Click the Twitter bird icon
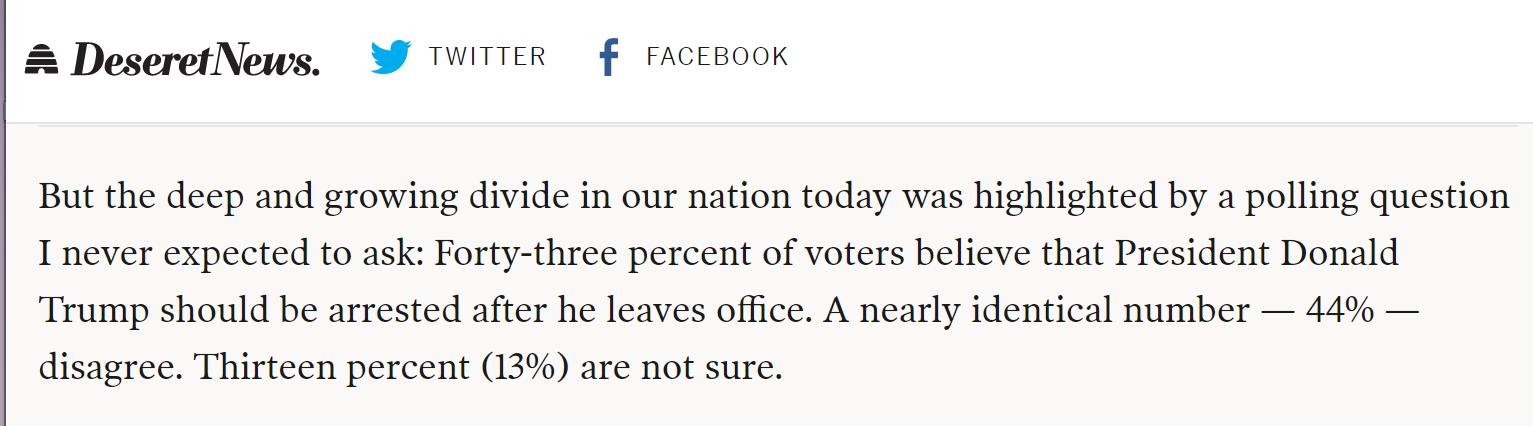Viewport: 1533px width, 426px height. point(390,57)
